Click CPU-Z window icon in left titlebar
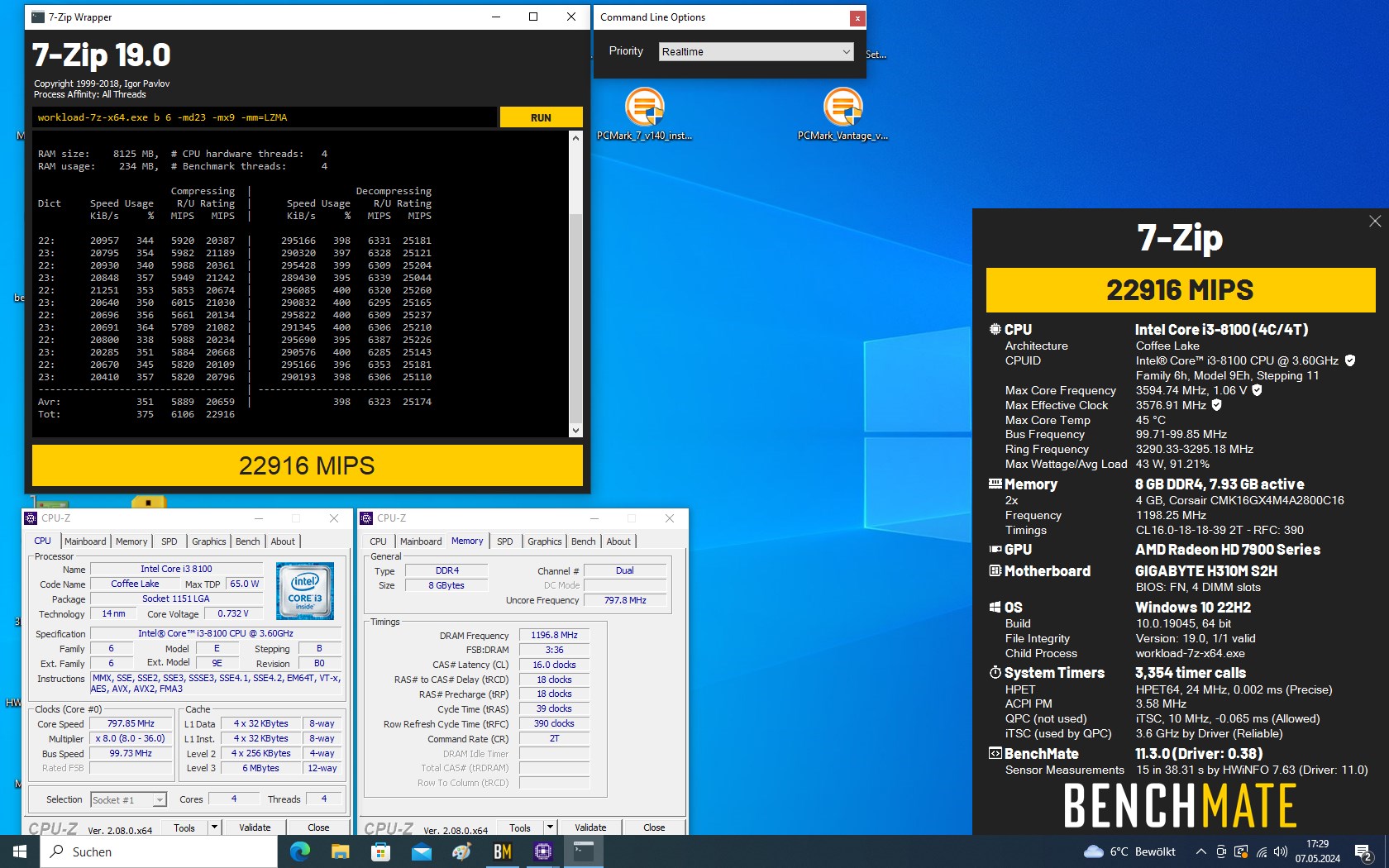This screenshot has width=1389, height=868. (31, 518)
